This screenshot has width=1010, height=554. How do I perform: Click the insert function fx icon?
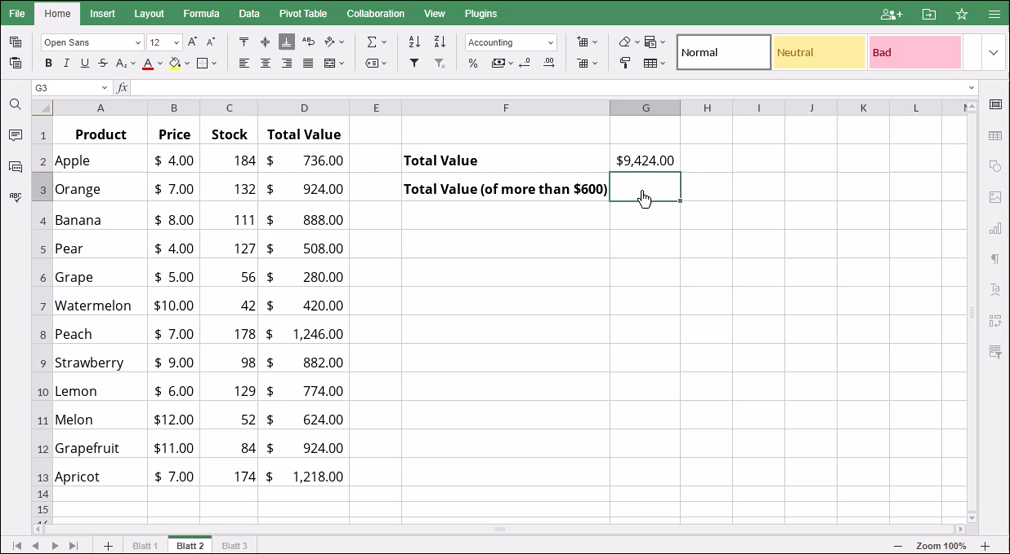click(x=122, y=88)
